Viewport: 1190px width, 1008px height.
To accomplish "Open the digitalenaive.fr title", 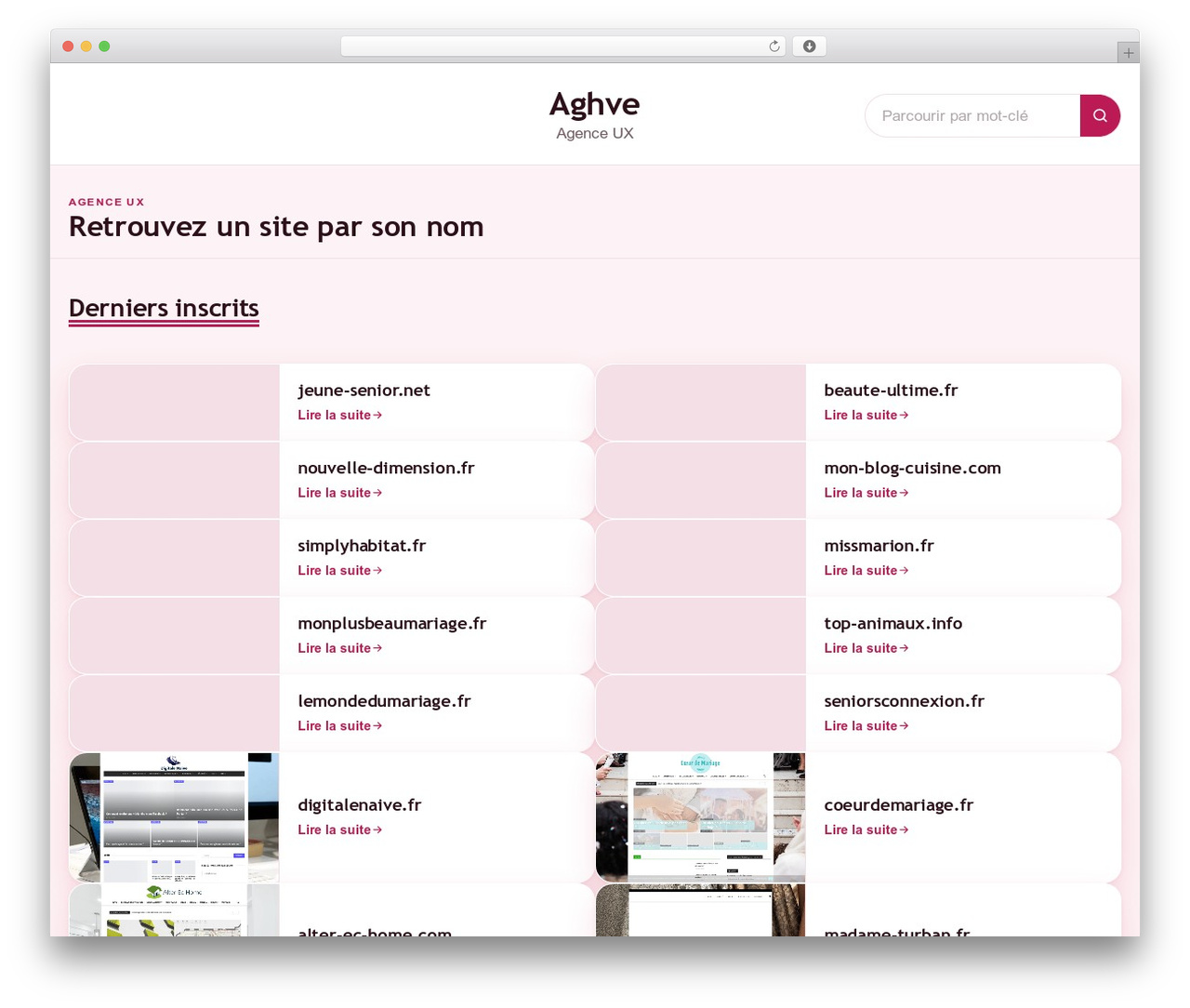I will 359,805.
